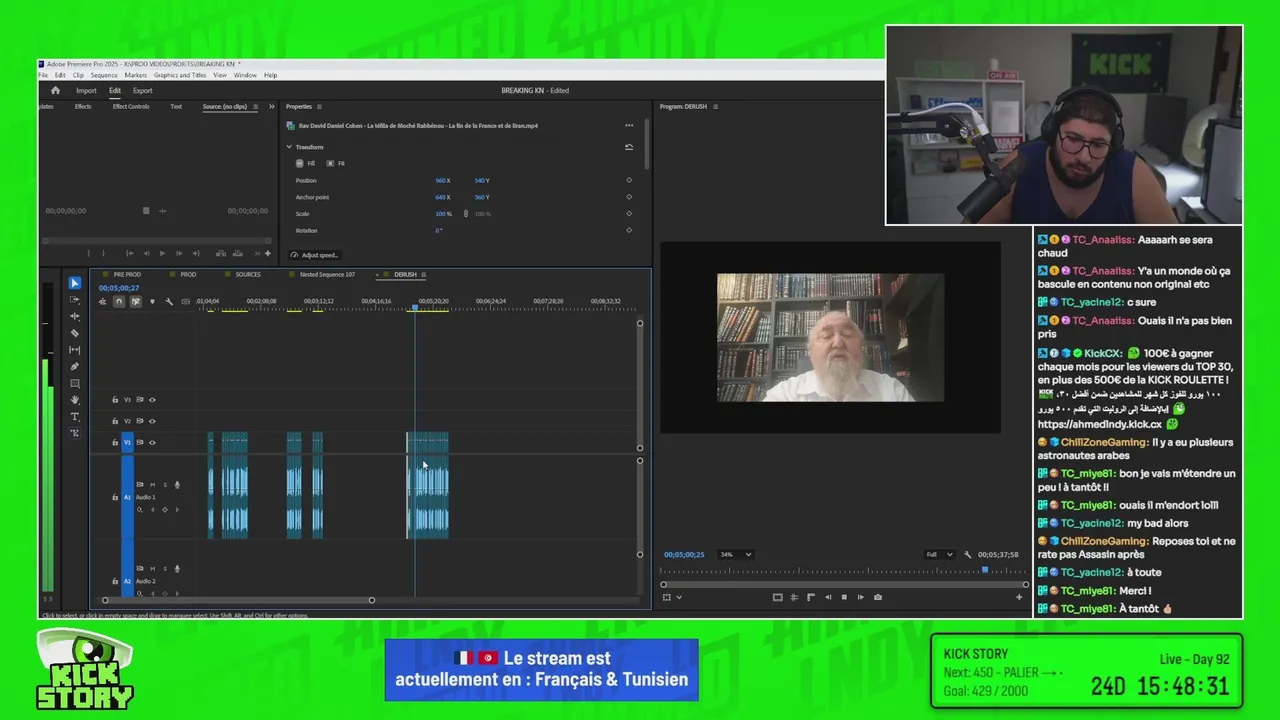
Task: Open ahmedindy.kick.cx link in chat
Action: 1100,424
